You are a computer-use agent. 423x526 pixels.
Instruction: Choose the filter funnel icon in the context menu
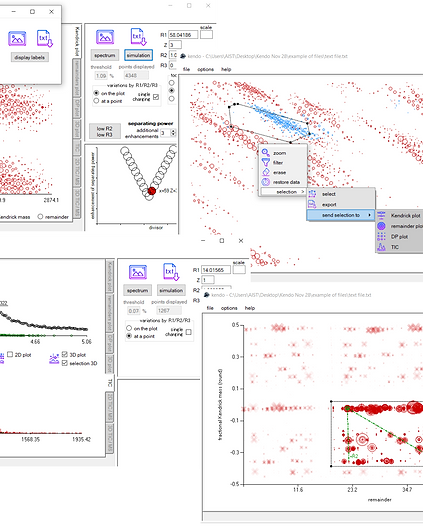coord(266,162)
